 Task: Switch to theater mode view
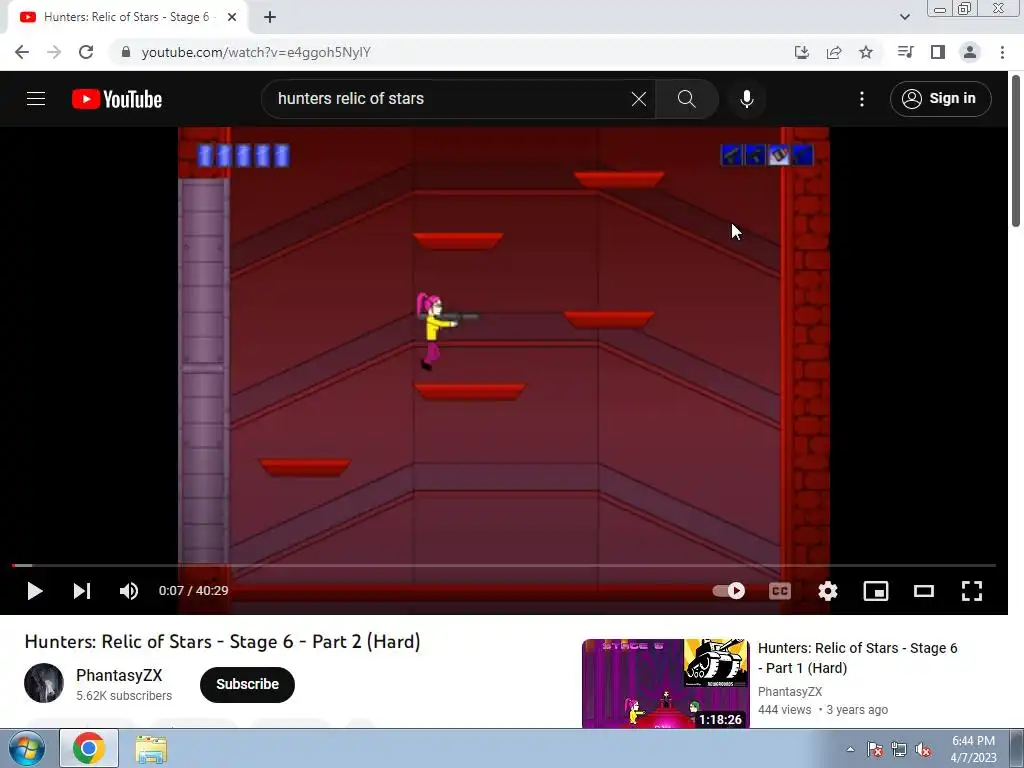click(923, 591)
